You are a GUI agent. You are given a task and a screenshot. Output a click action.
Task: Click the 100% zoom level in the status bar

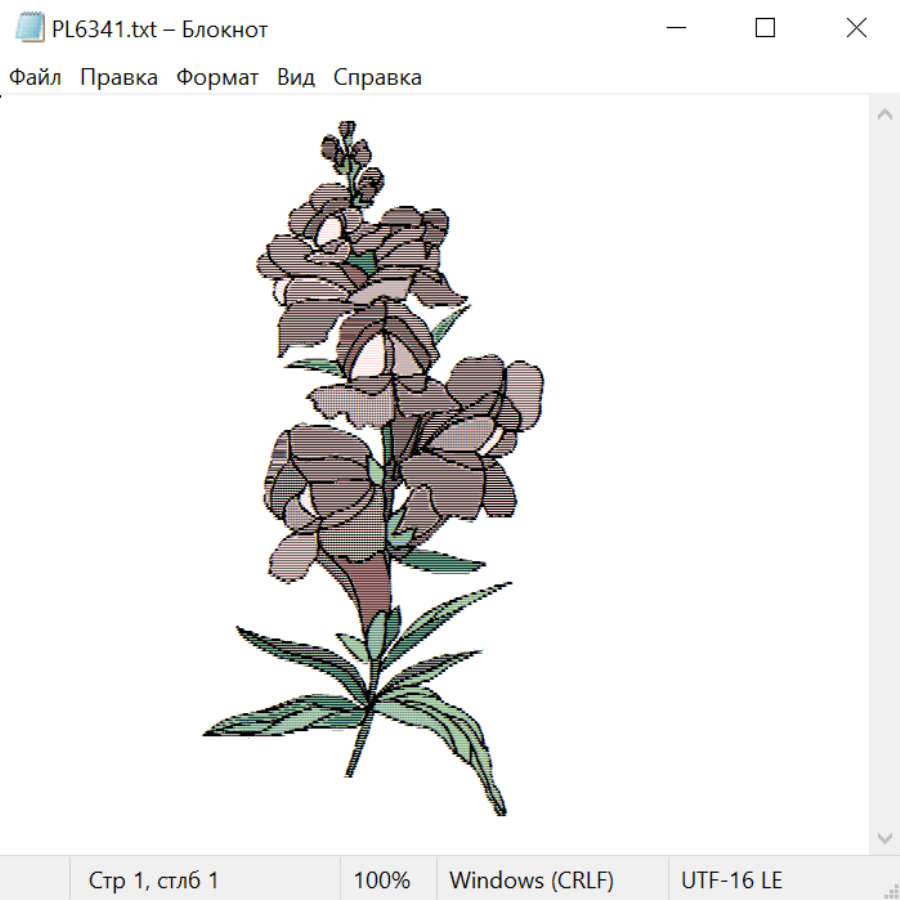[382, 880]
